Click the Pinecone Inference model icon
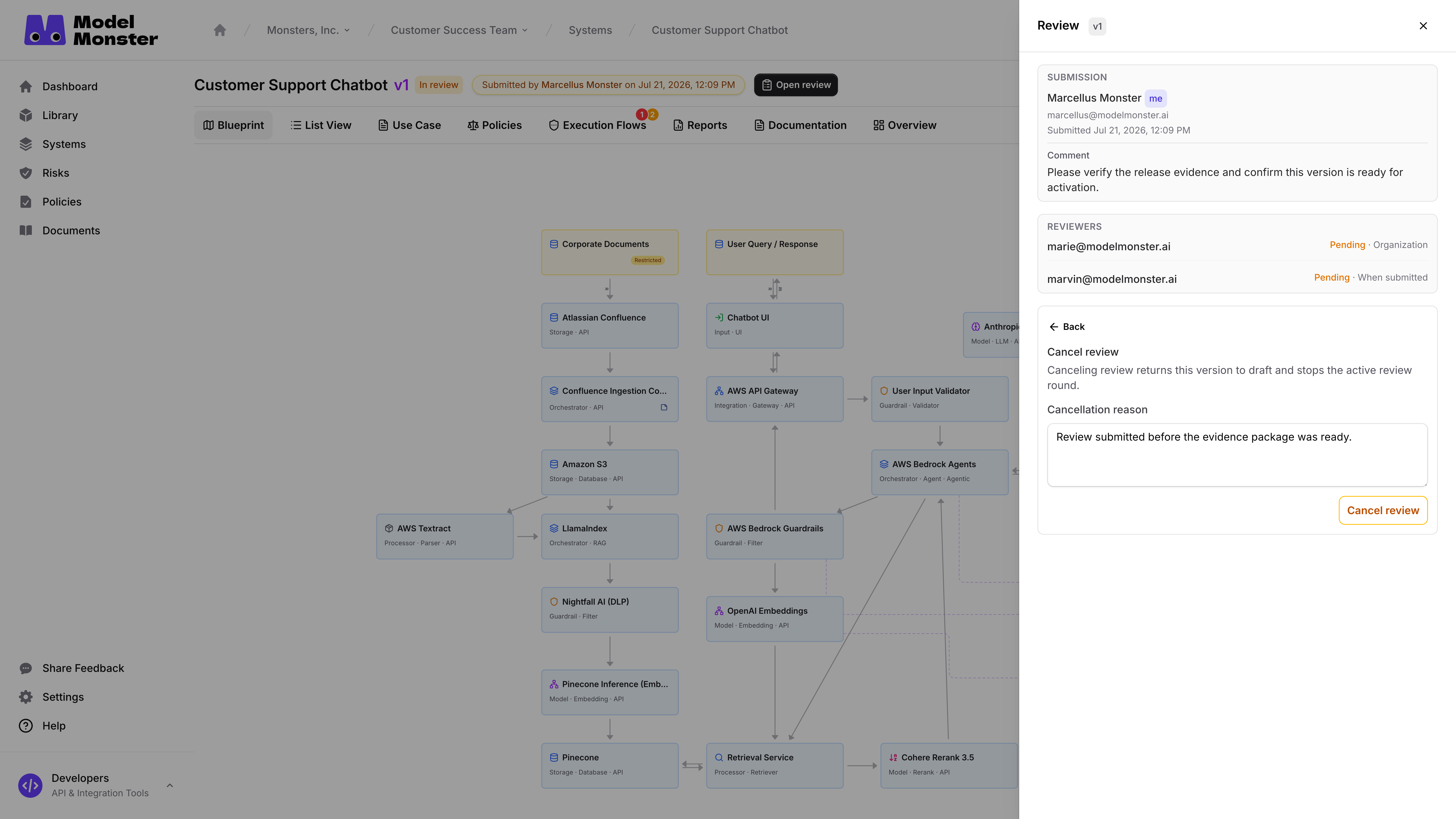 coord(554,685)
